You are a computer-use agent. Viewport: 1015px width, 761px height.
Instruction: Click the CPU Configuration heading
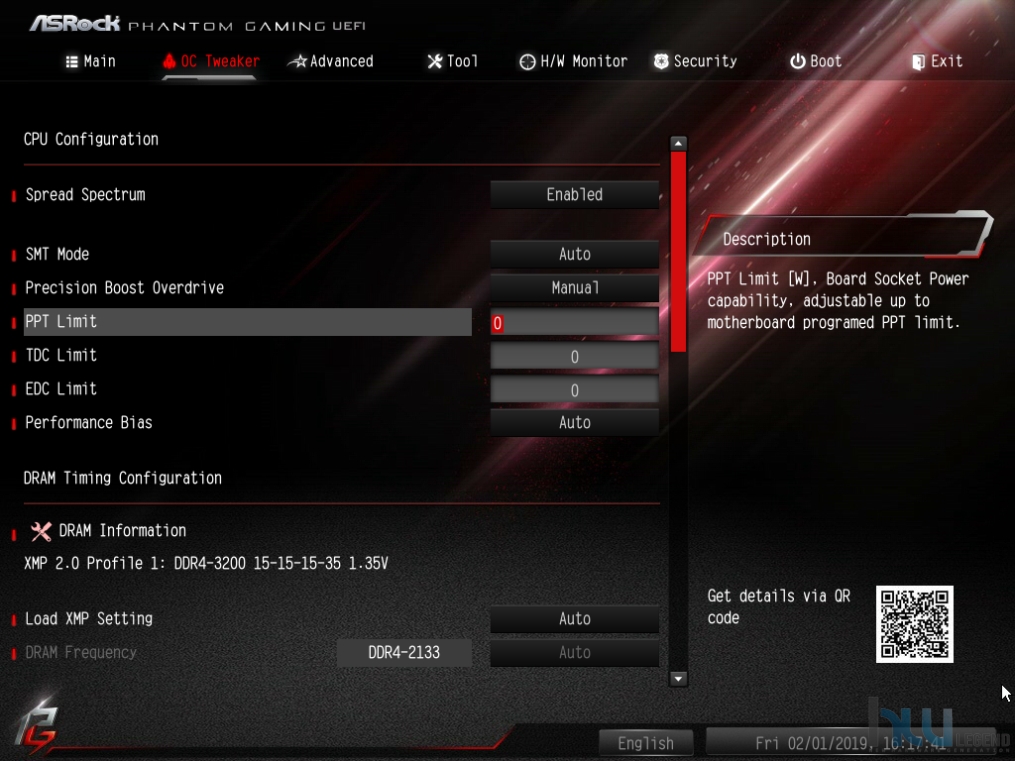coord(91,139)
